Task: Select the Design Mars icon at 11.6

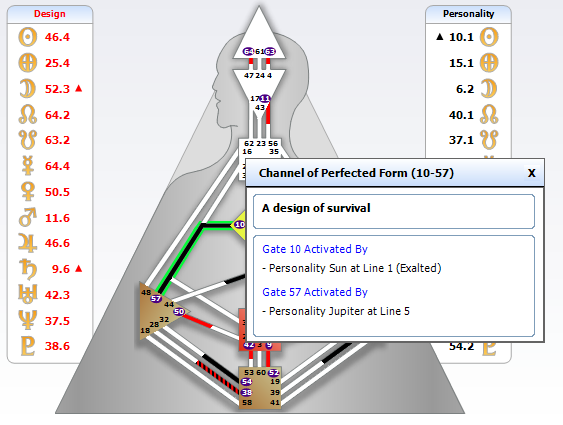Action: 28,218
